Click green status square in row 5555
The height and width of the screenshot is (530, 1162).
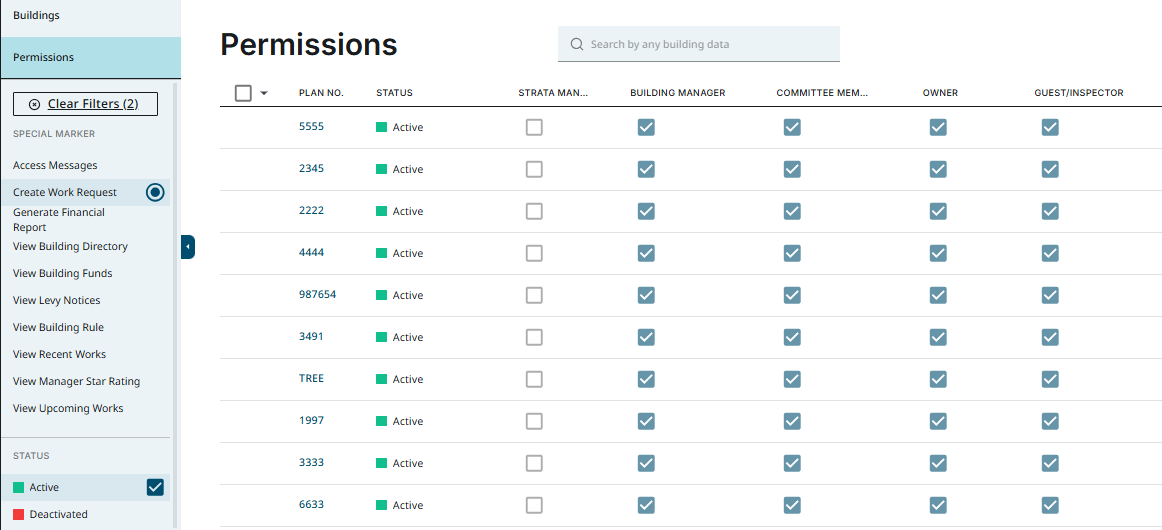click(382, 127)
